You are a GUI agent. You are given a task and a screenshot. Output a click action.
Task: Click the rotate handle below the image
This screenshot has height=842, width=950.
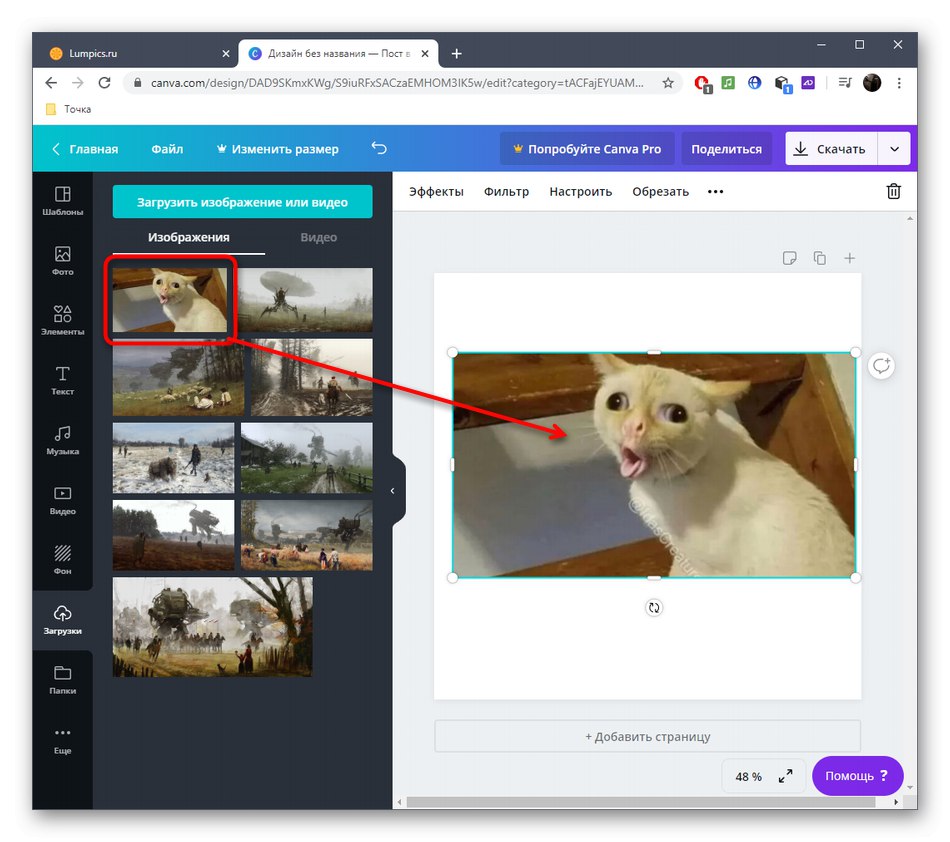click(654, 608)
